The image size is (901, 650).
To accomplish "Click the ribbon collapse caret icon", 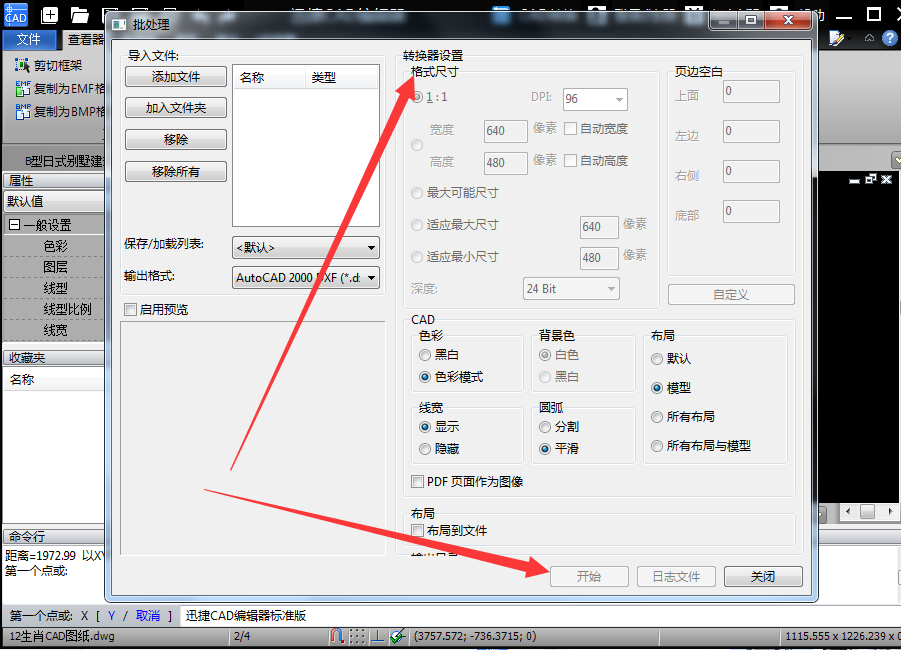I will [x=869, y=39].
